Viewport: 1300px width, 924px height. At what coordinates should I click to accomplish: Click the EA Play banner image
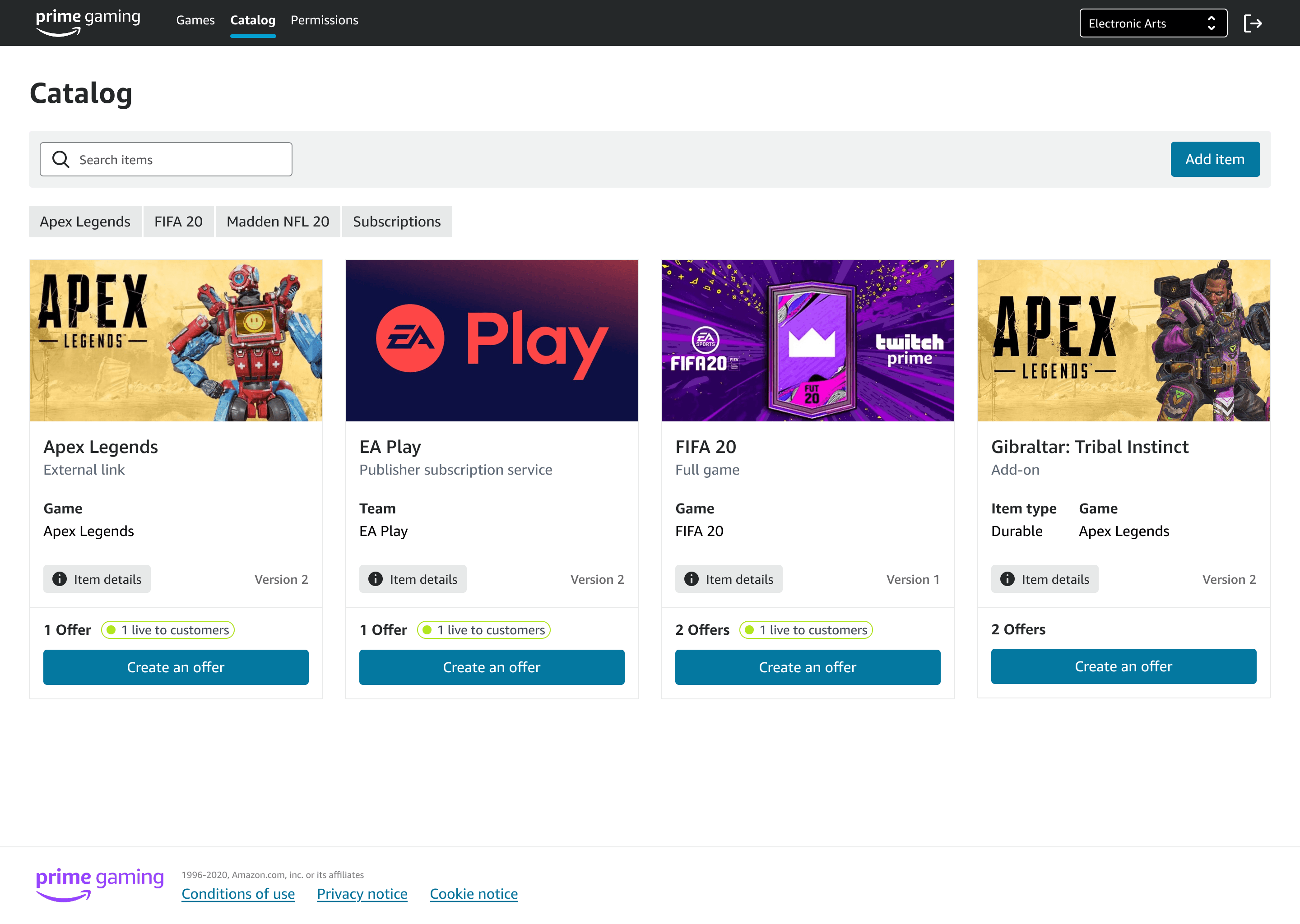click(x=492, y=340)
